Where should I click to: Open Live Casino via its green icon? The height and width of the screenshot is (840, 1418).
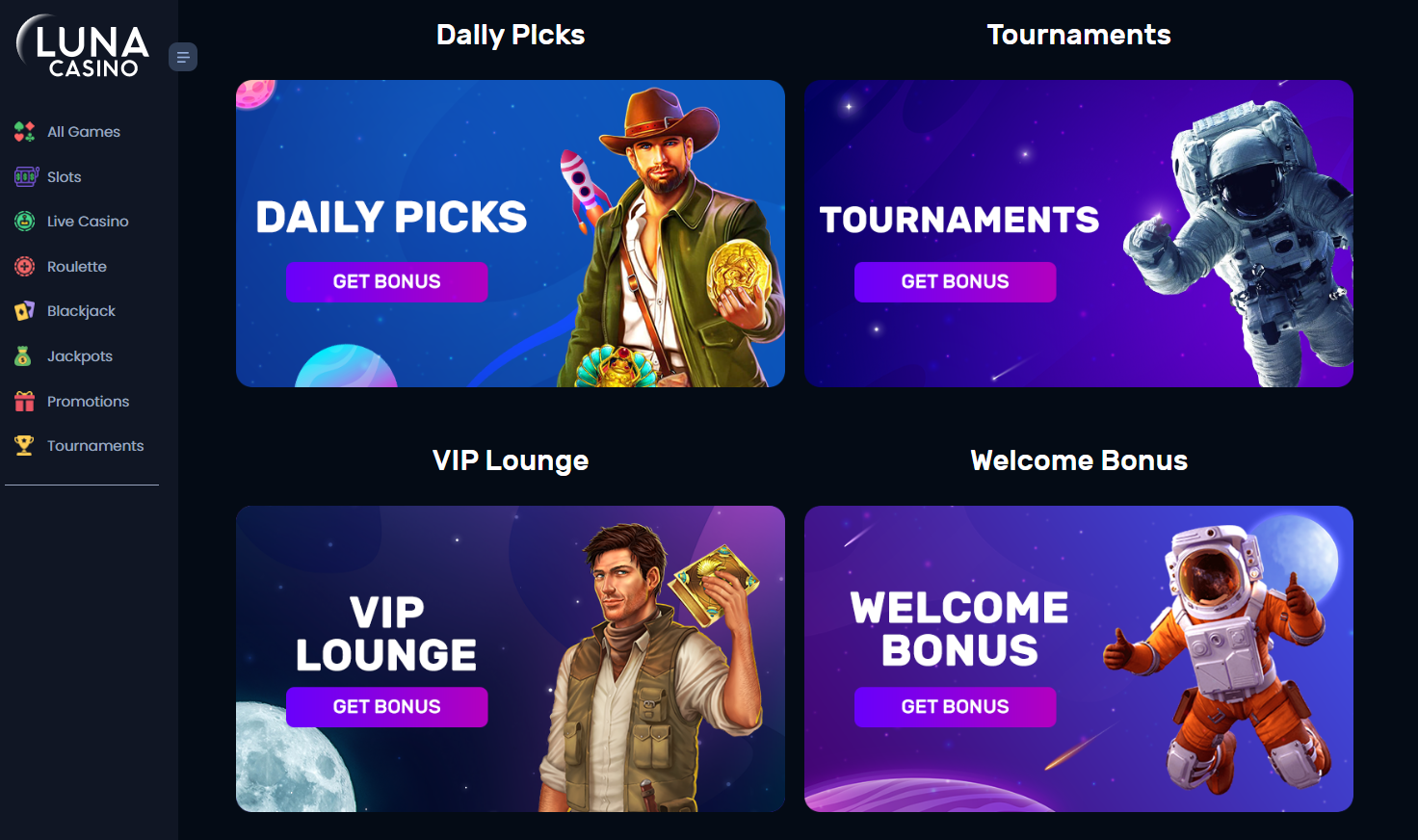(25, 222)
